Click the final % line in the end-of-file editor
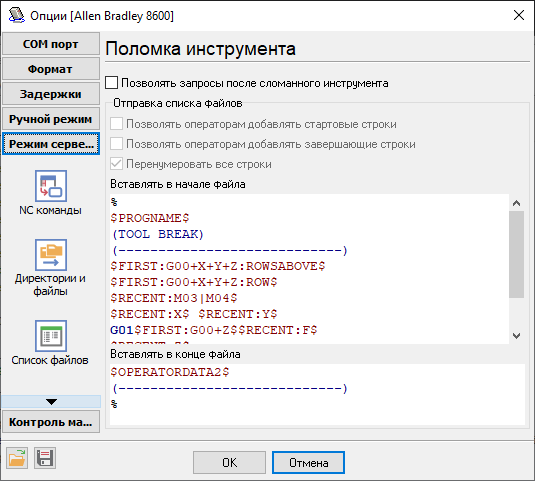This screenshot has height=481, width=535. pos(114,404)
